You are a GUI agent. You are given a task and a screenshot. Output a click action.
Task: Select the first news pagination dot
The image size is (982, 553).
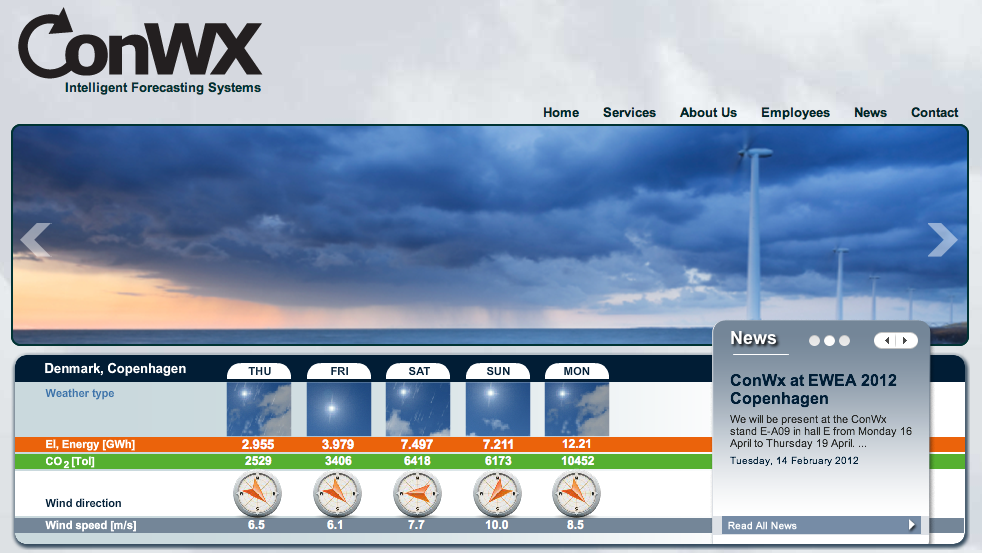coord(814,341)
